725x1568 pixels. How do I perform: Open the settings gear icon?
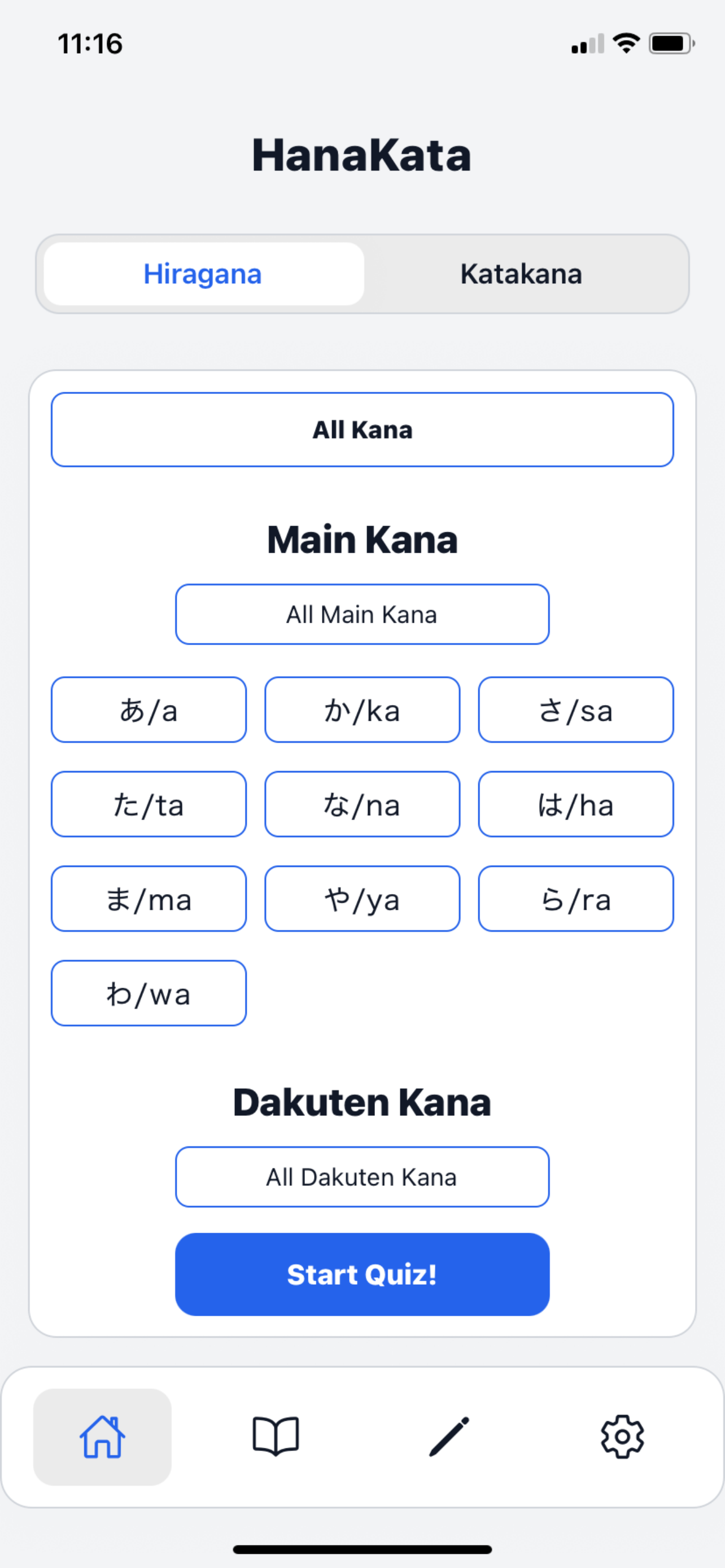pyautogui.click(x=622, y=1436)
